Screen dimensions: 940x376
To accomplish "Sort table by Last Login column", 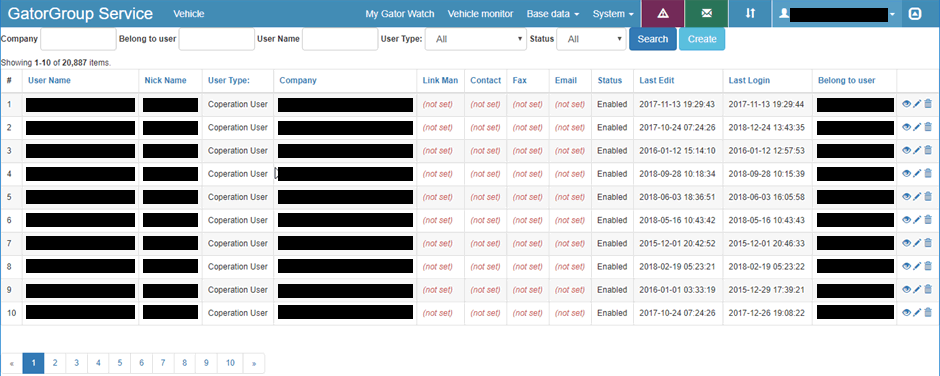I will 749,80.
